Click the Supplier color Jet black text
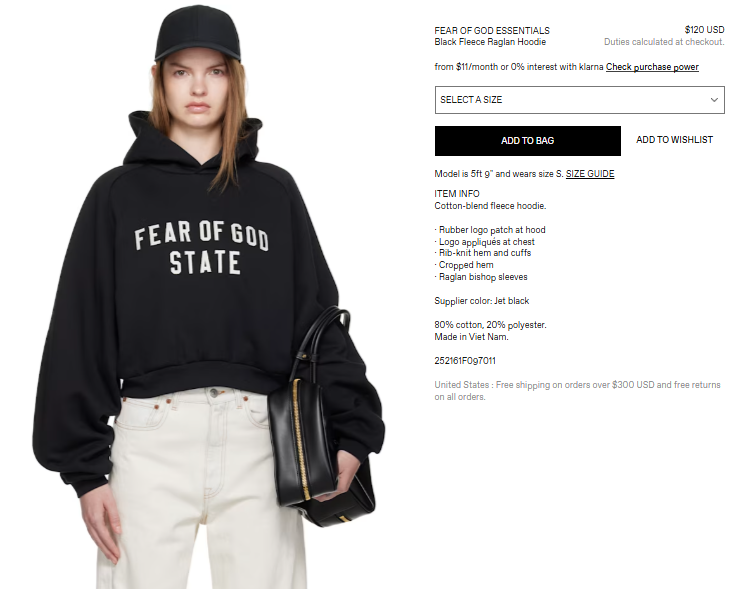 [x=481, y=301]
